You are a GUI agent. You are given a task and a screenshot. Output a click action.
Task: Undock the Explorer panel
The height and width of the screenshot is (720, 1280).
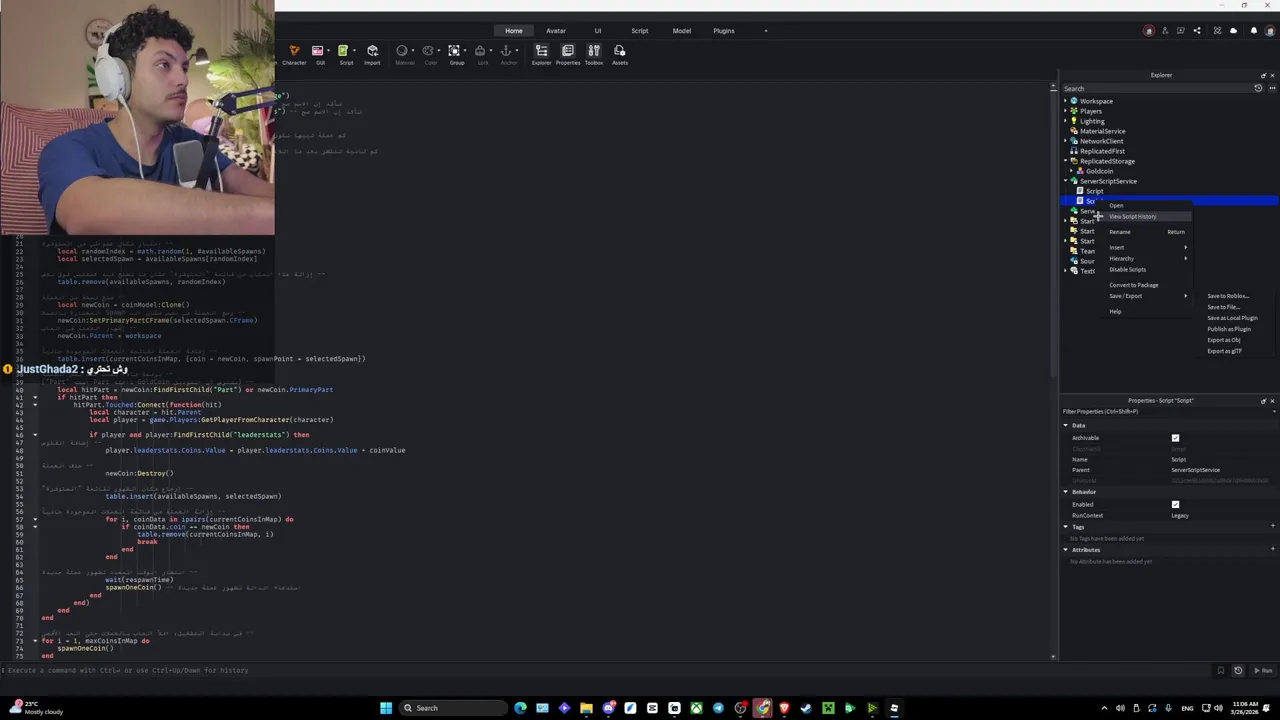pyautogui.click(x=1262, y=75)
